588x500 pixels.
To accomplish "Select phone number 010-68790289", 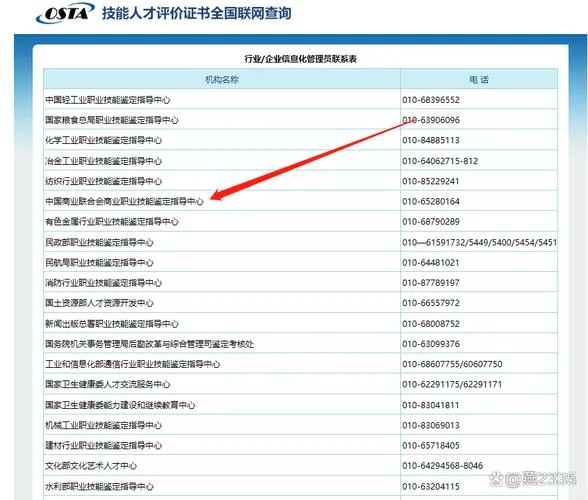I will click(x=431, y=222).
